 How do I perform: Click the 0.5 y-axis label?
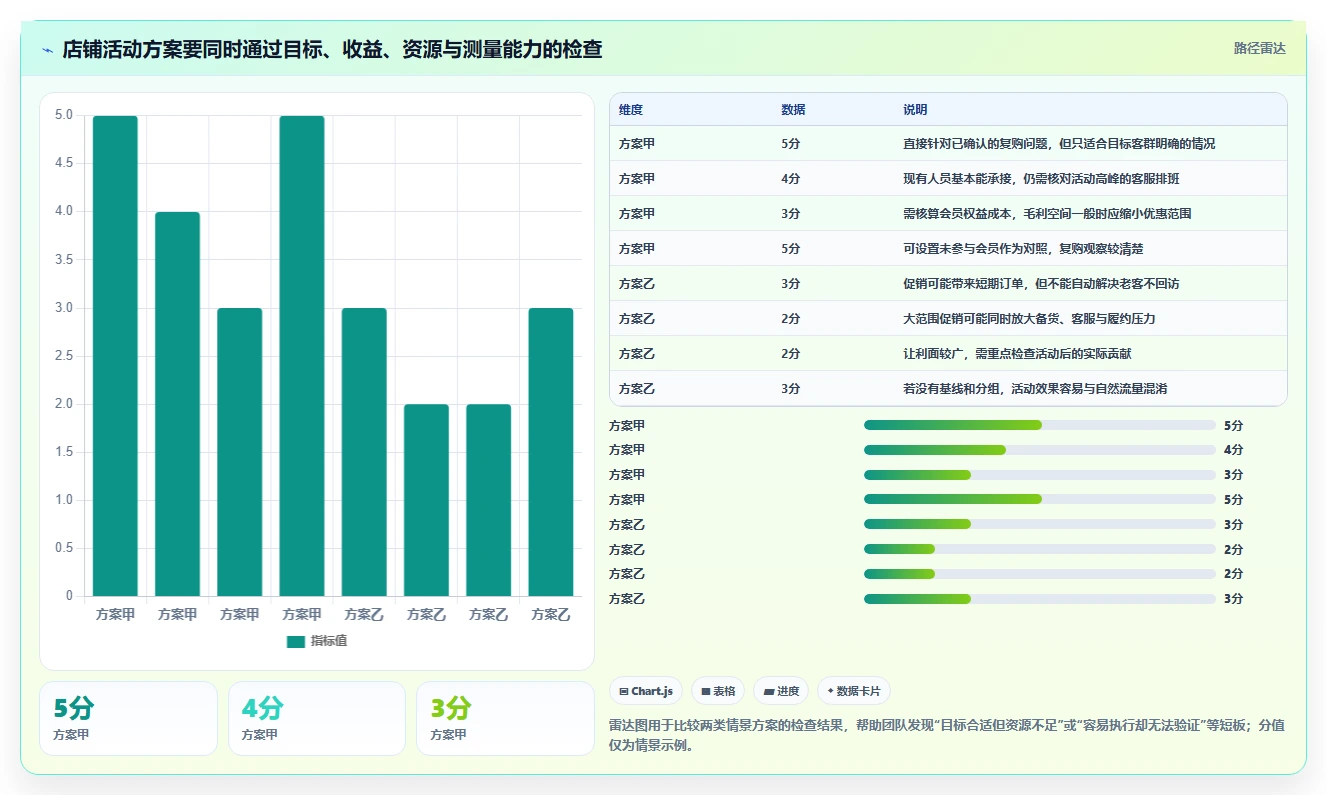click(63, 548)
